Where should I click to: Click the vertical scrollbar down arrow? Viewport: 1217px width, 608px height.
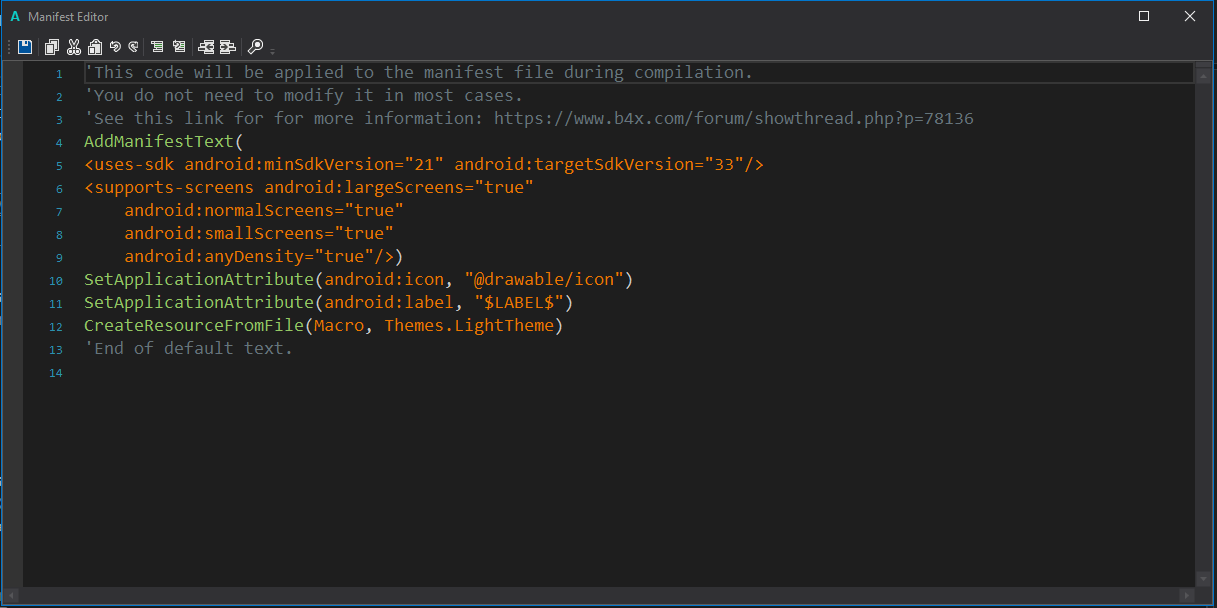(1202, 578)
